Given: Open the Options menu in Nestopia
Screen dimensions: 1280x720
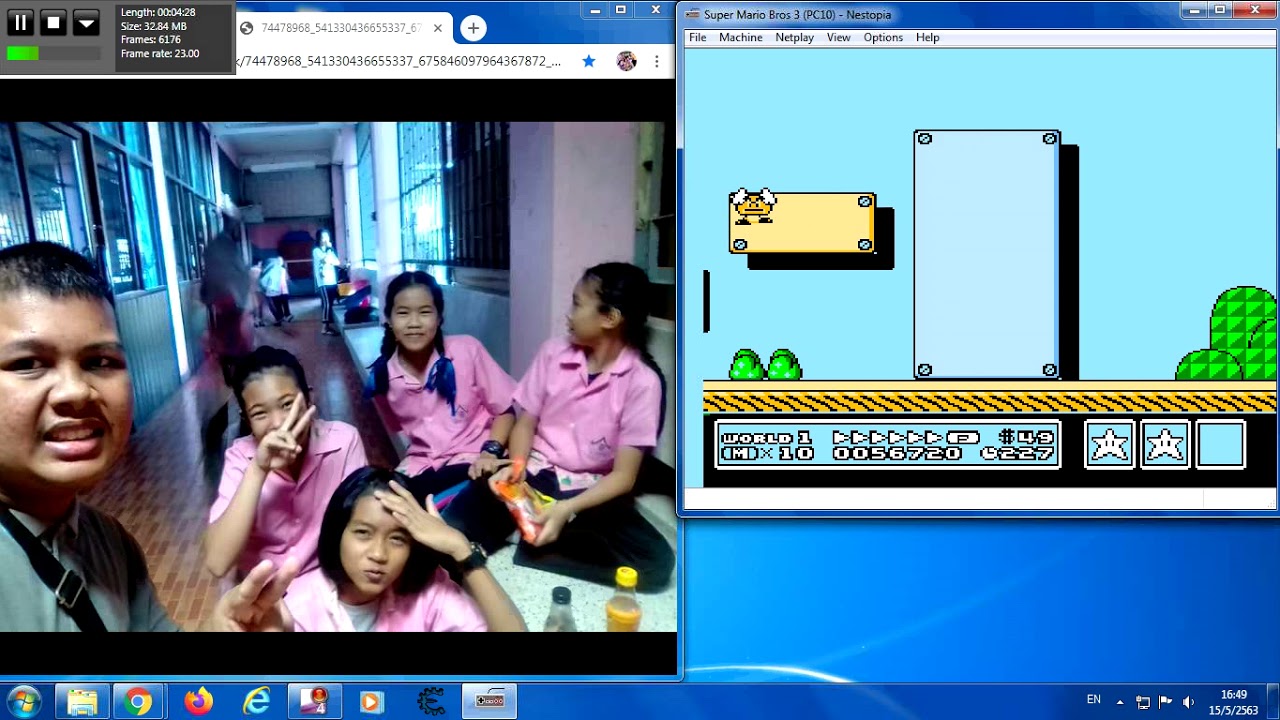Looking at the screenshot, I should click(x=883, y=37).
